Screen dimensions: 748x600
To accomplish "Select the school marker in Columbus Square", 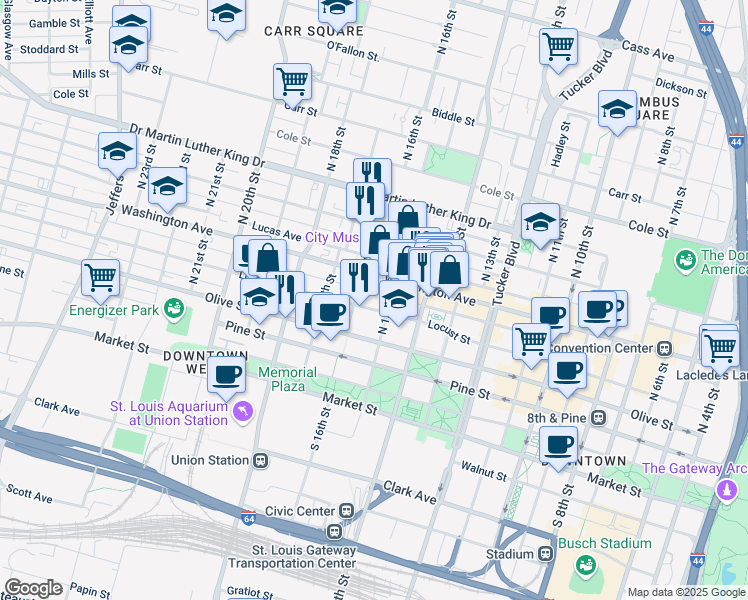I will (617, 110).
